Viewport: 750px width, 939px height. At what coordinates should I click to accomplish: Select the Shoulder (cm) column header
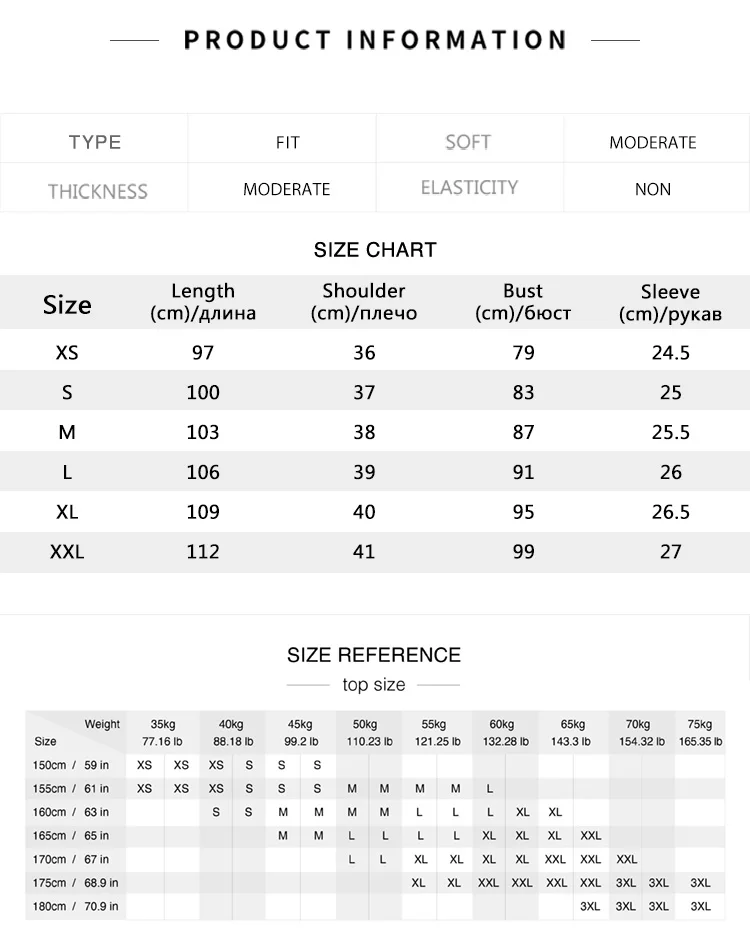tap(364, 302)
